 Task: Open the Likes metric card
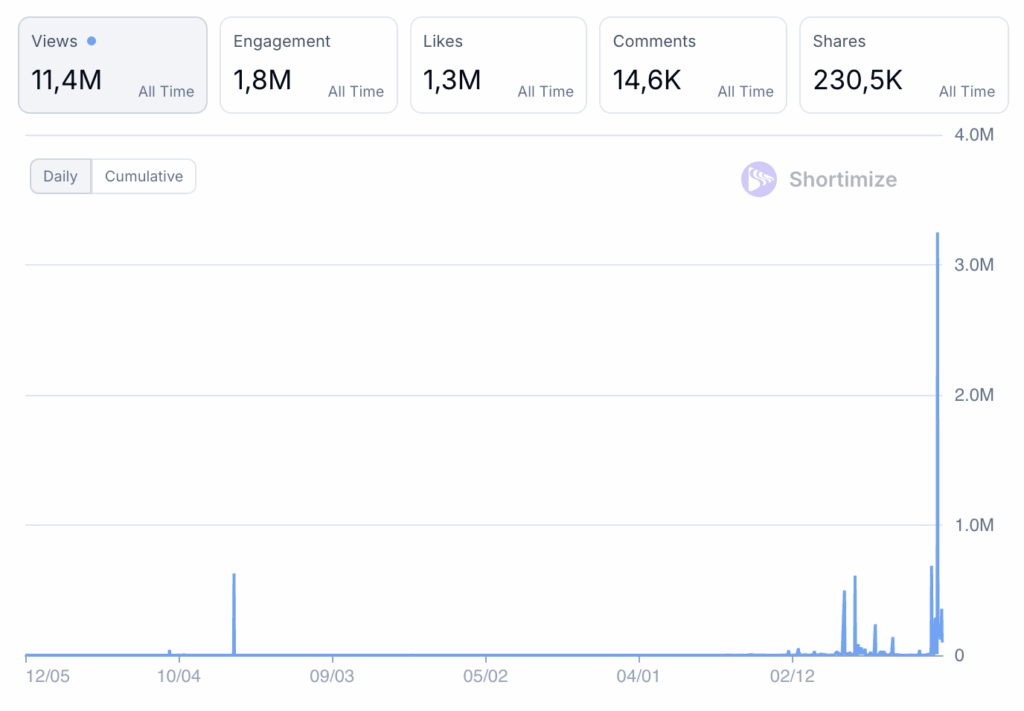pyautogui.click(x=498, y=65)
